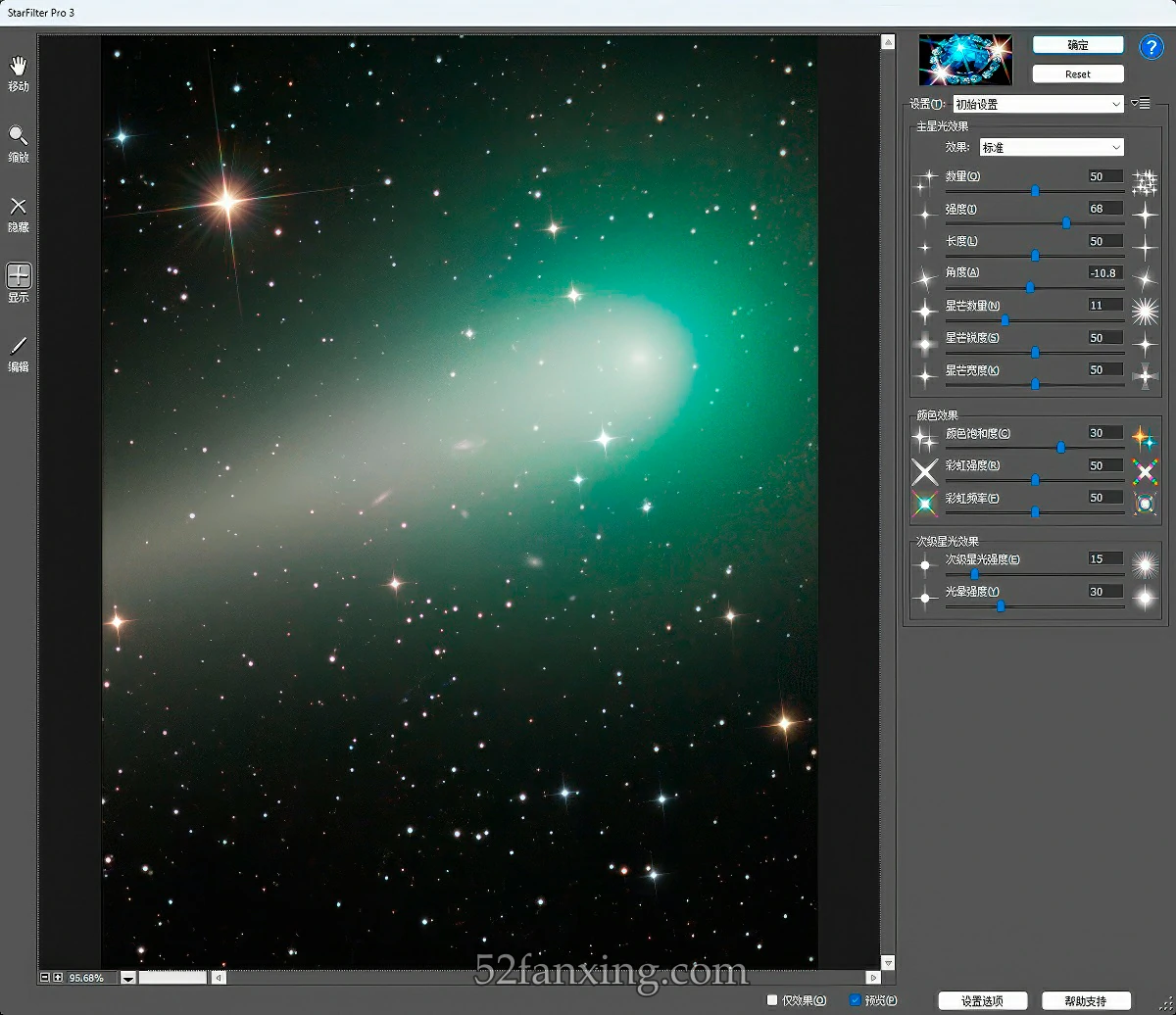Click the rainbow X 彩虹强度 icon
This screenshot has height=1015, width=1176.
coord(1145,471)
